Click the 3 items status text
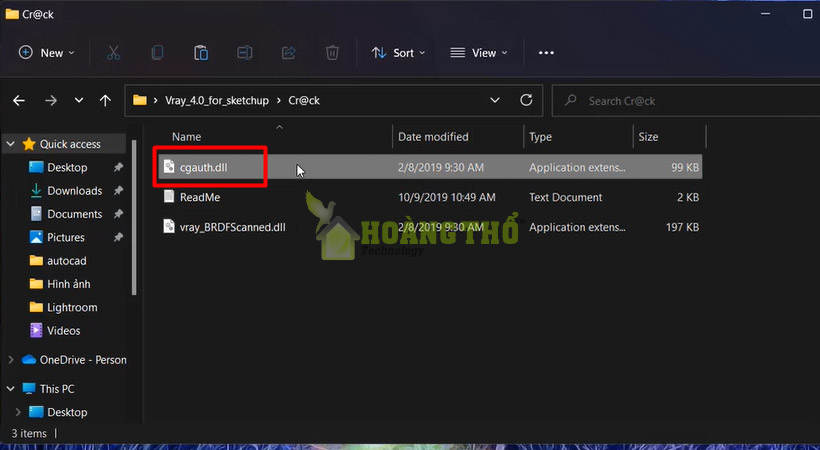The height and width of the screenshot is (450, 820). click(29, 433)
